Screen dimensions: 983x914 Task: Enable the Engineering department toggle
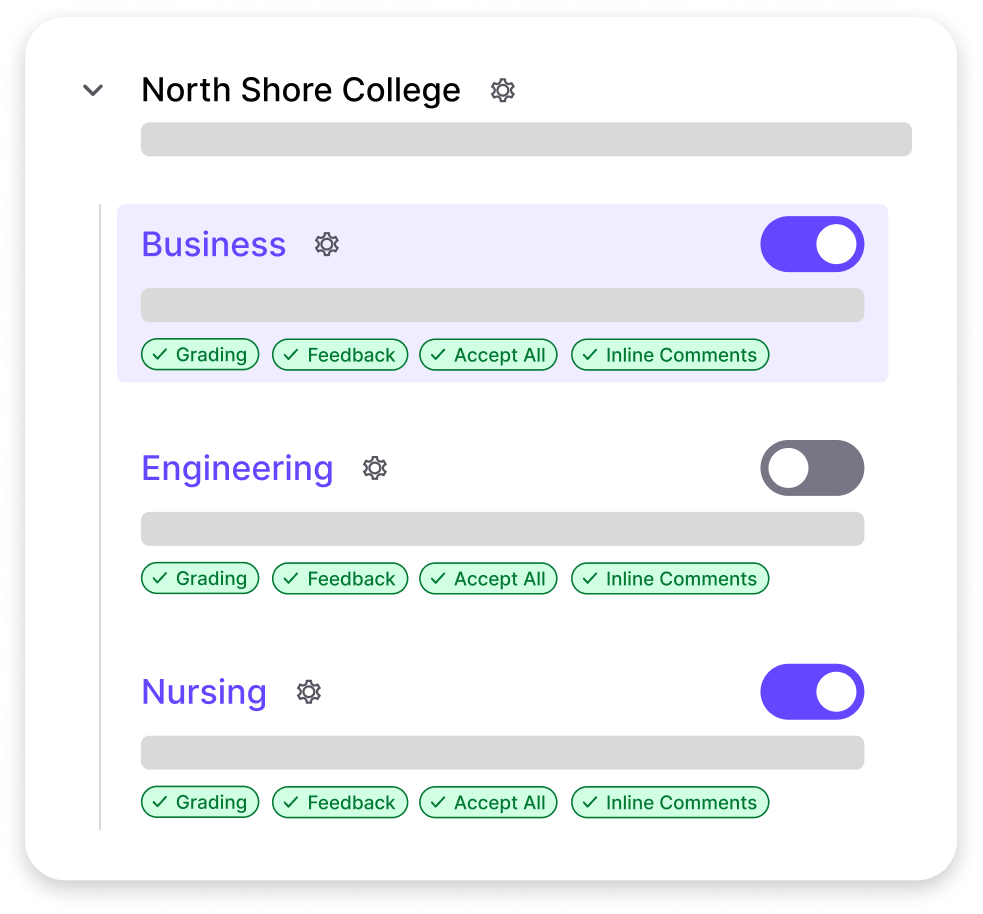tap(812, 467)
